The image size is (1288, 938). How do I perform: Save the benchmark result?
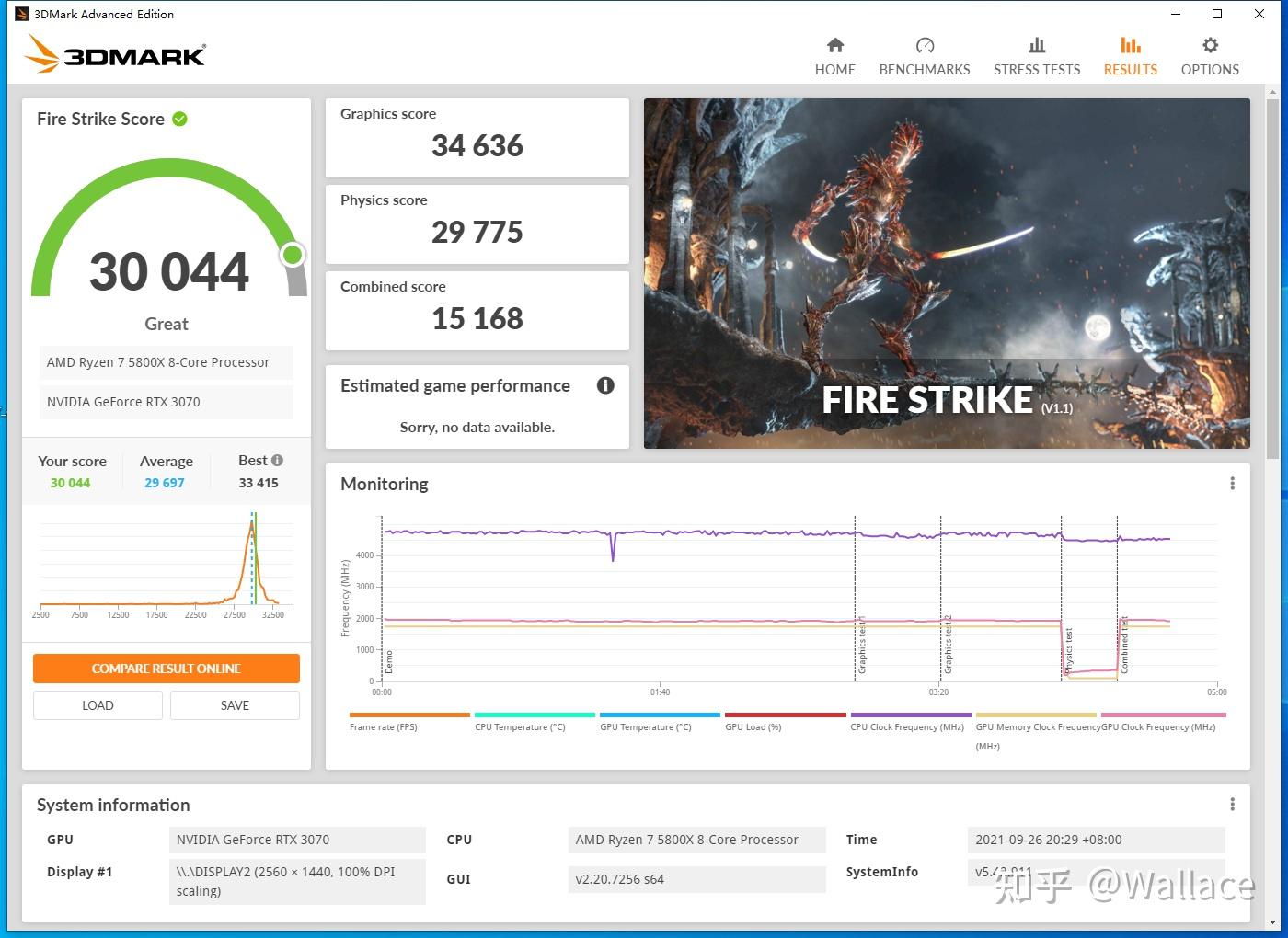[x=235, y=704]
